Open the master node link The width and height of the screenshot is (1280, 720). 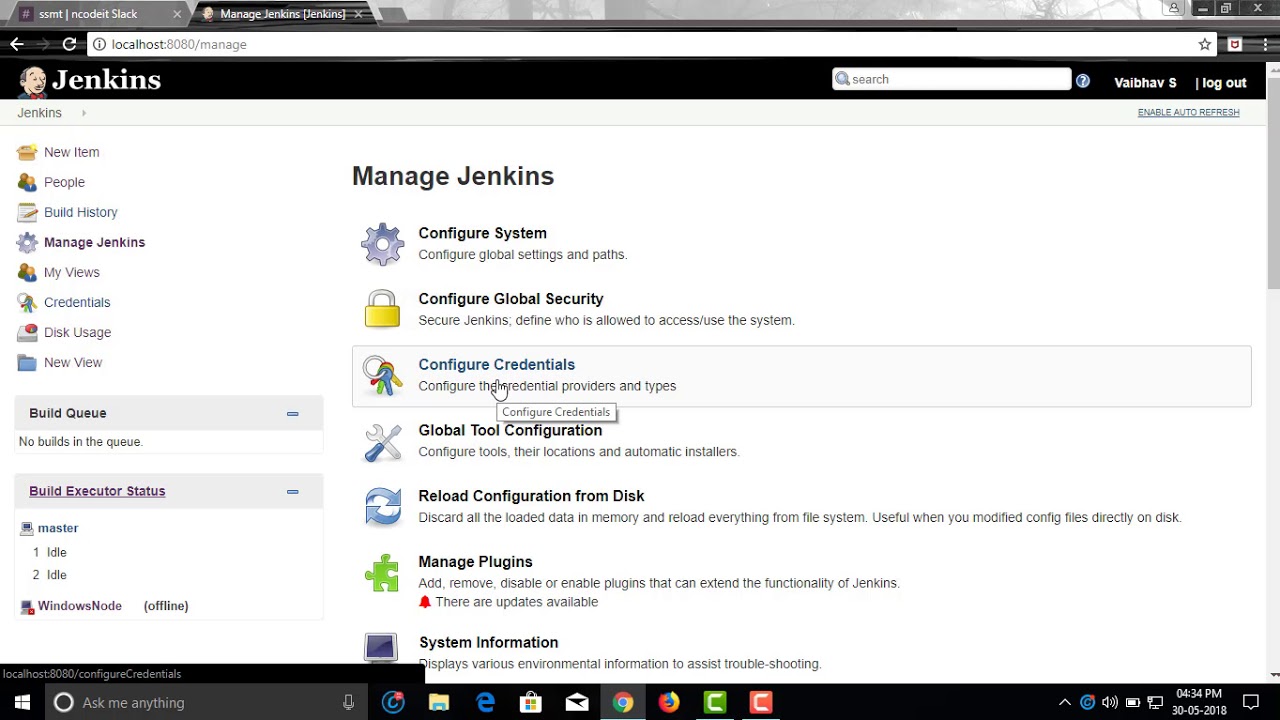click(58, 528)
